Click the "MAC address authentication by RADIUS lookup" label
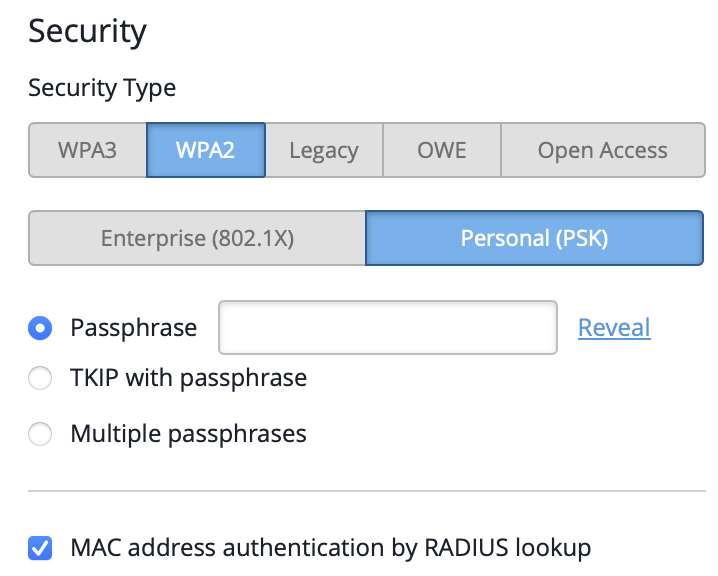The image size is (718, 576). (330, 548)
